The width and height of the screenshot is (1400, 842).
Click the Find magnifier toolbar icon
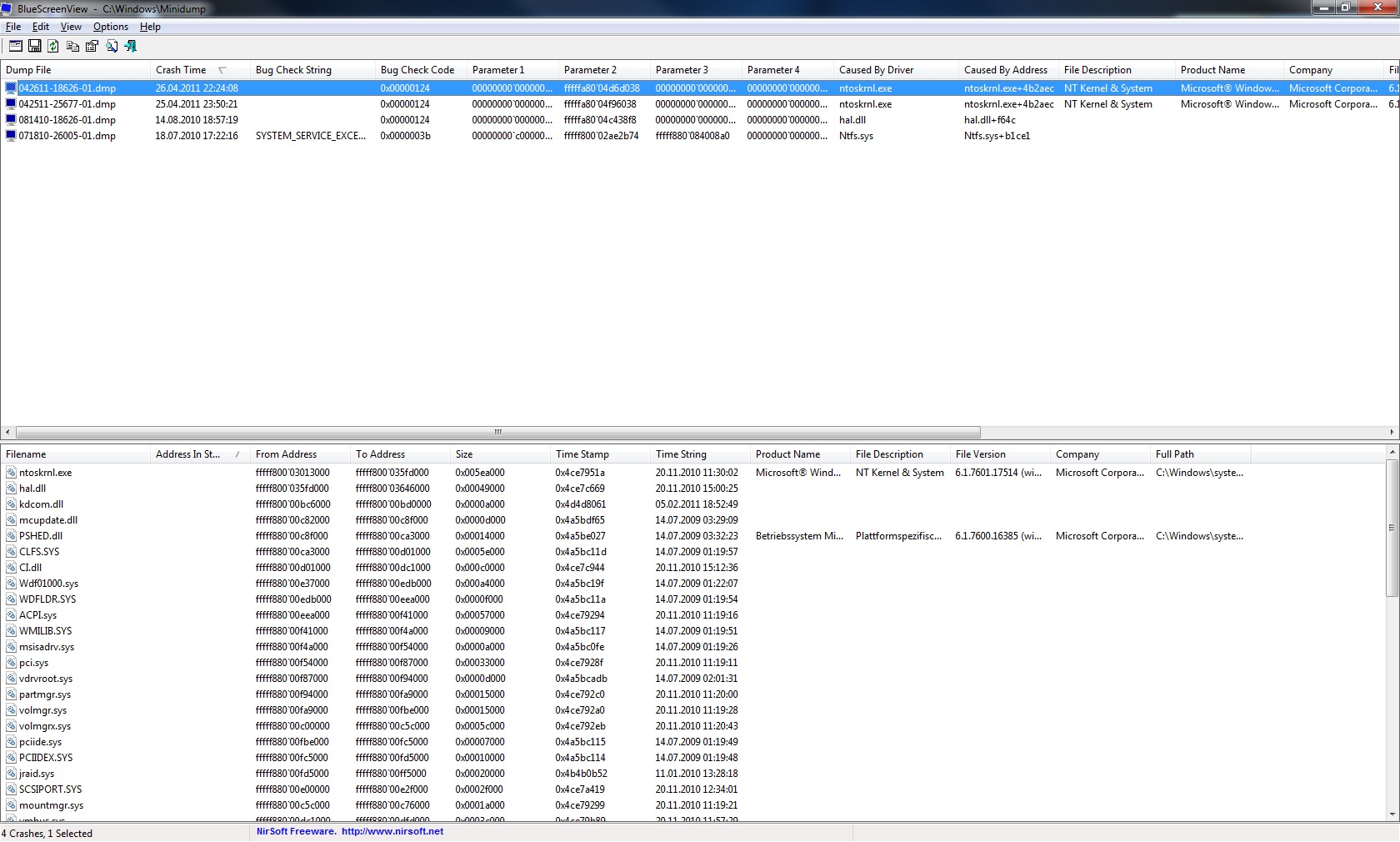pos(111,47)
